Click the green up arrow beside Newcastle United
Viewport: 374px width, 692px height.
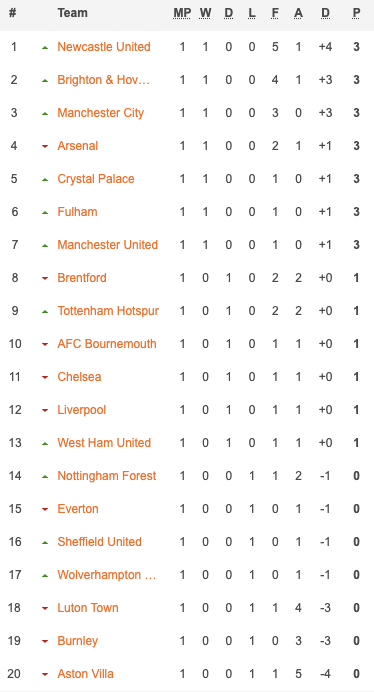click(45, 47)
